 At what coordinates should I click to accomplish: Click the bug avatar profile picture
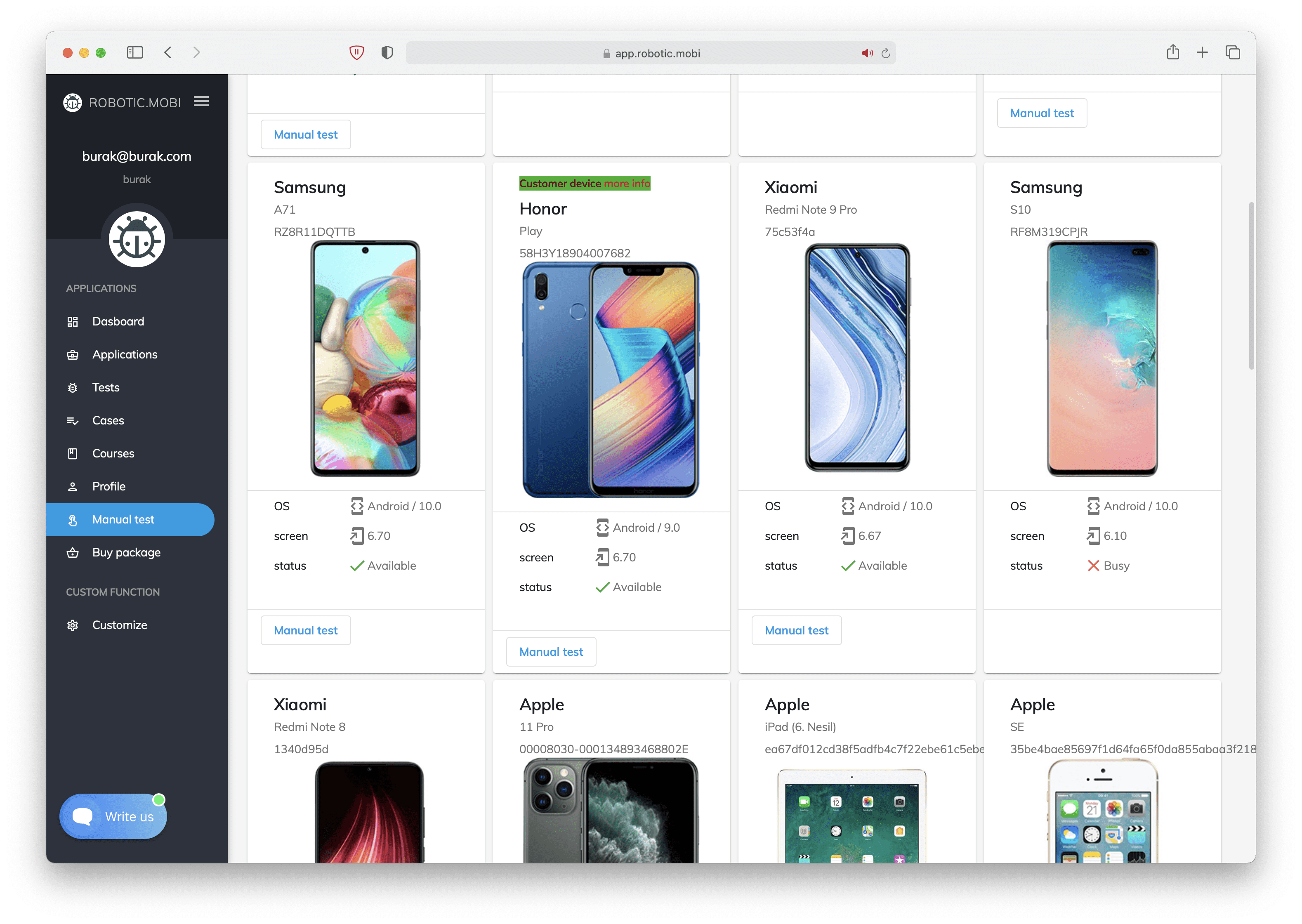[x=137, y=240]
